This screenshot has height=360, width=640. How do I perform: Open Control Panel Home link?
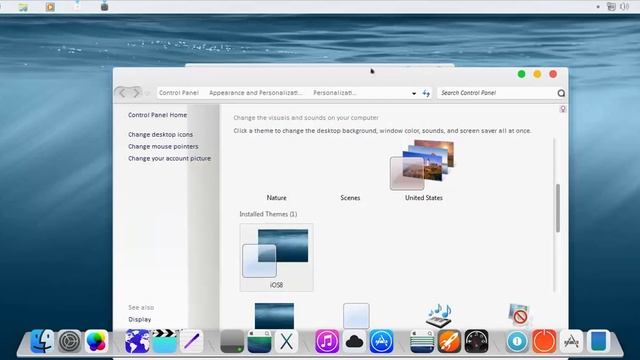[x=158, y=115]
